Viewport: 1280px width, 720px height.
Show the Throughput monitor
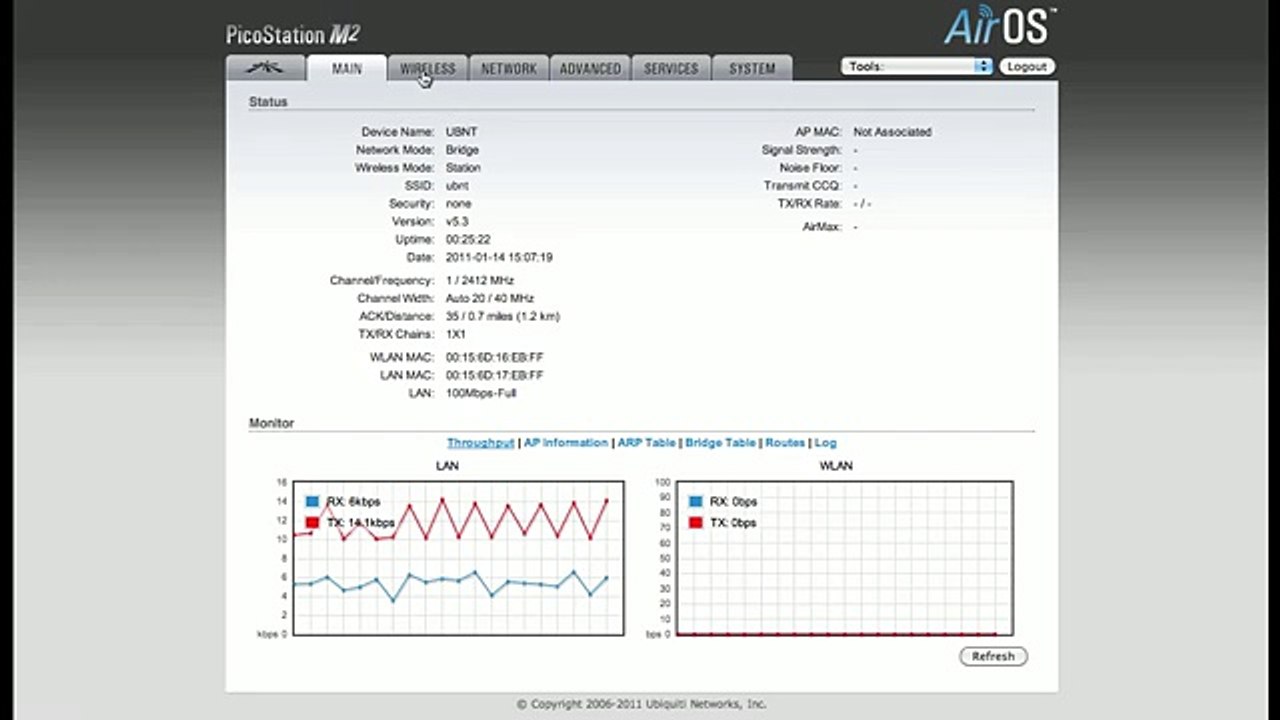(x=480, y=442)
